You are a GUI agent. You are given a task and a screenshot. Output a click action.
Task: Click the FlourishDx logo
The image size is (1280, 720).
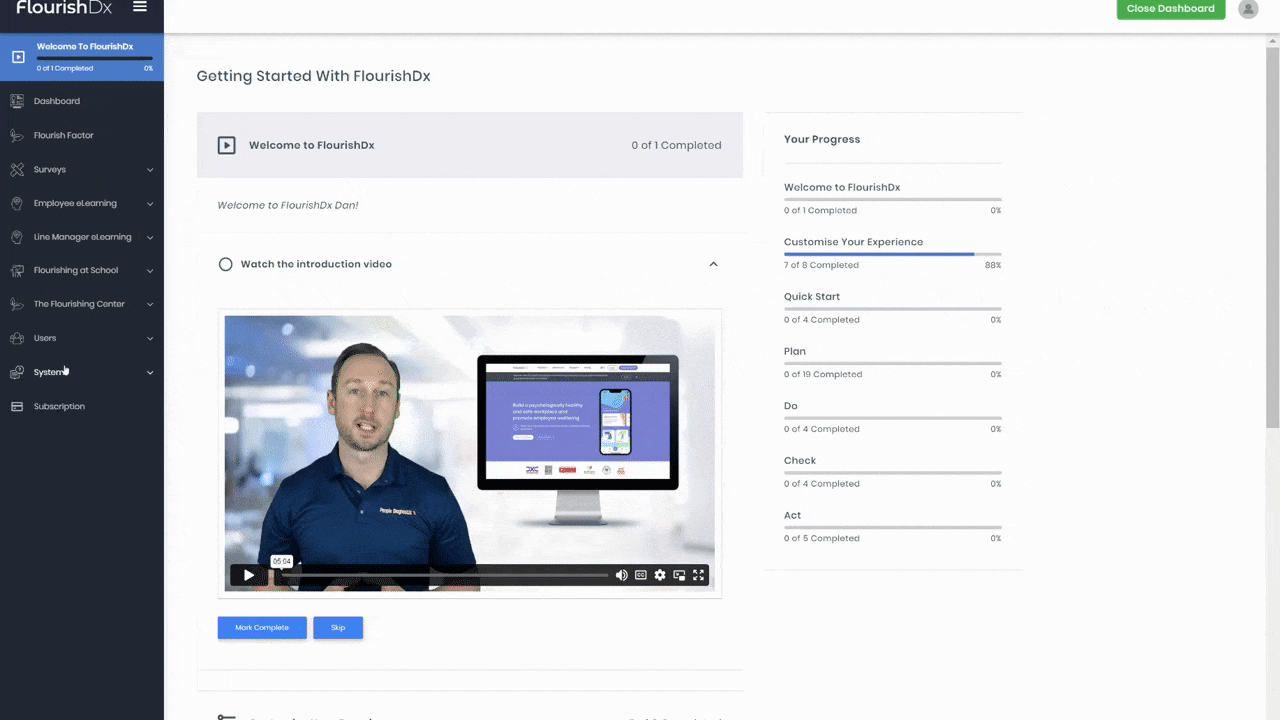point(64,7)
